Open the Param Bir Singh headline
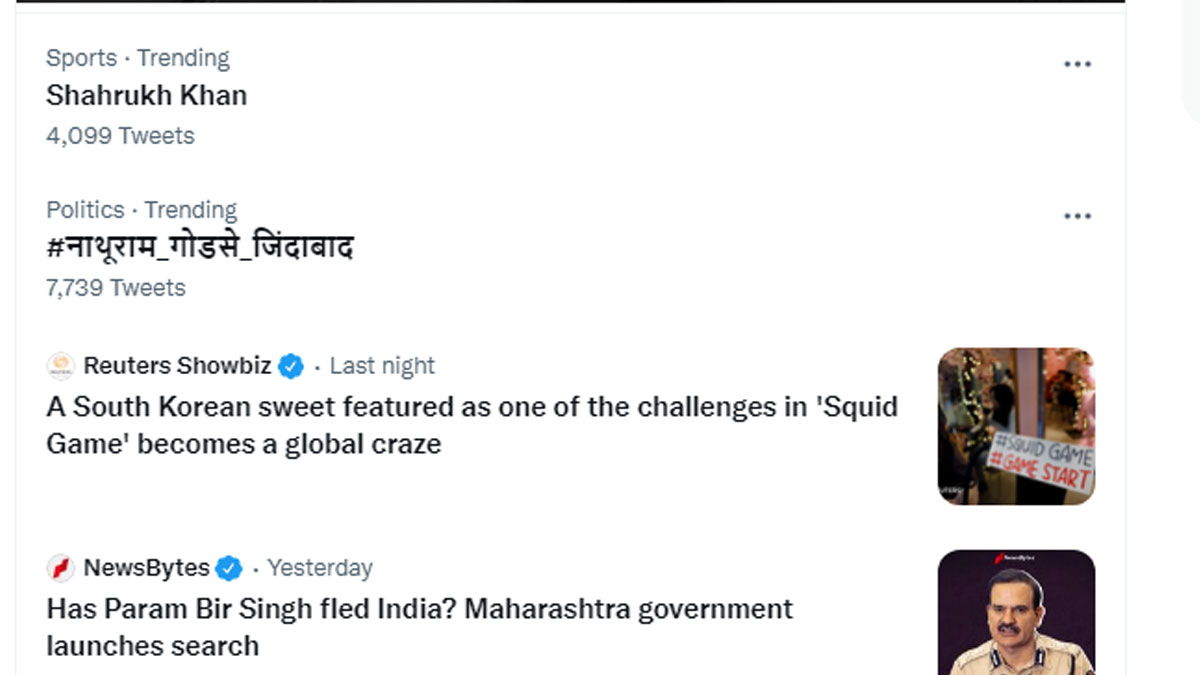1200x675 pixels. (420, 627)
